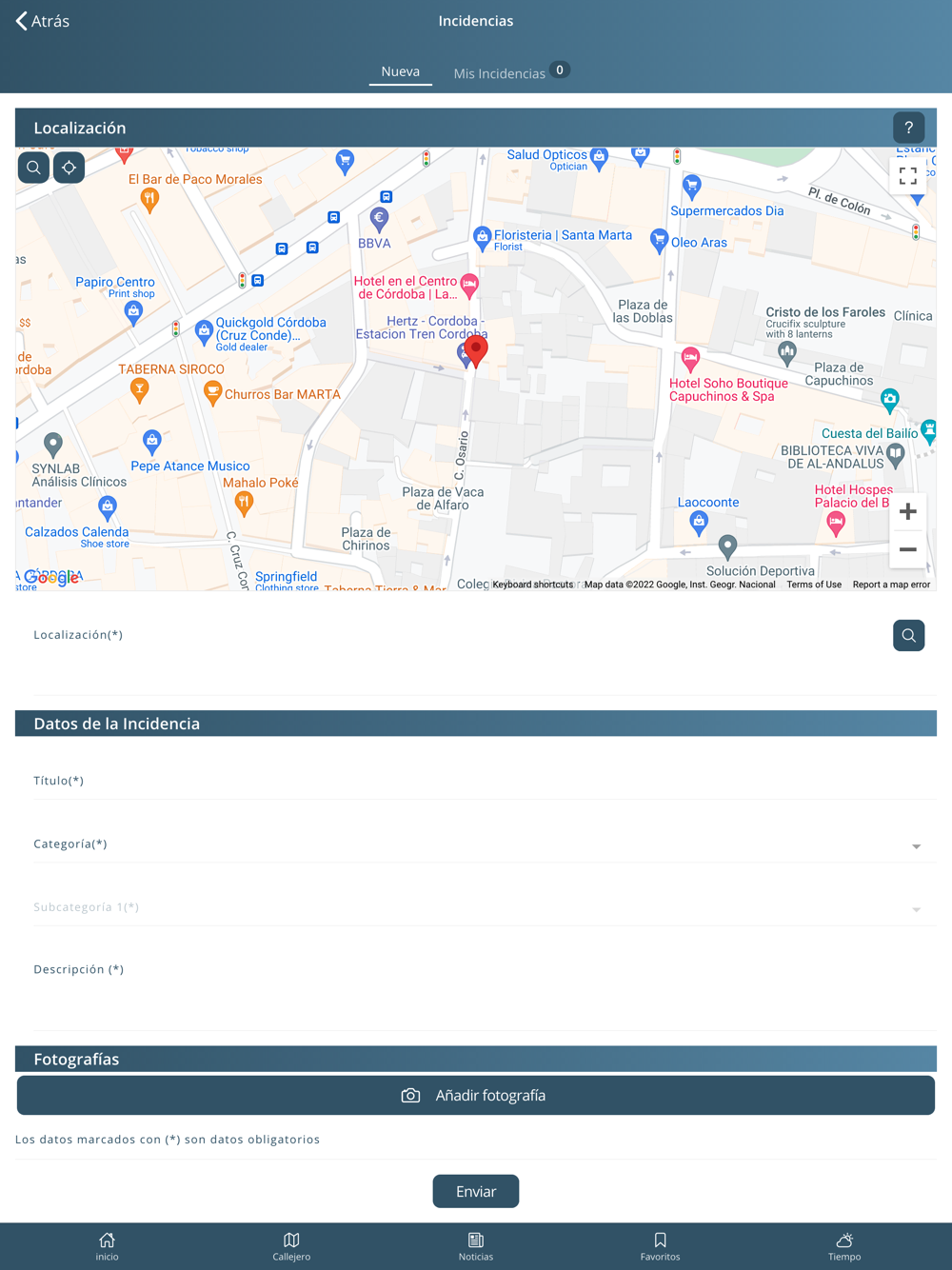Click the Hotel en el Centro de Córdoba marker

coord(469,285)
